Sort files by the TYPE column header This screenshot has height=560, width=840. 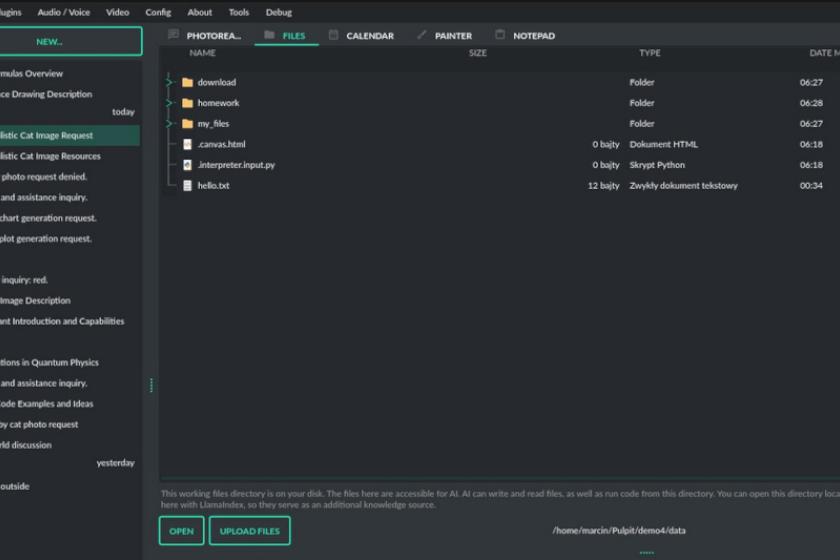point(650,53)
